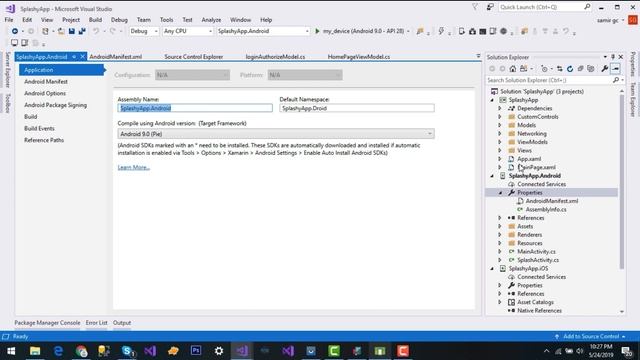Switch to the HomePageViewModel.cs tab
Screen dimensions: 640x360
click(x=359, y=57)
